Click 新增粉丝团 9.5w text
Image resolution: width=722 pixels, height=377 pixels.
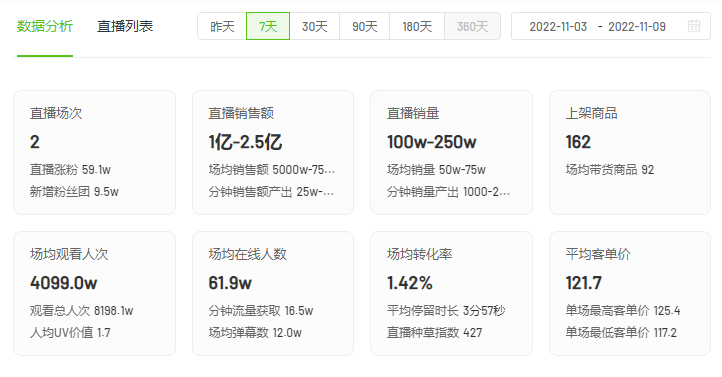pos(74,191)
